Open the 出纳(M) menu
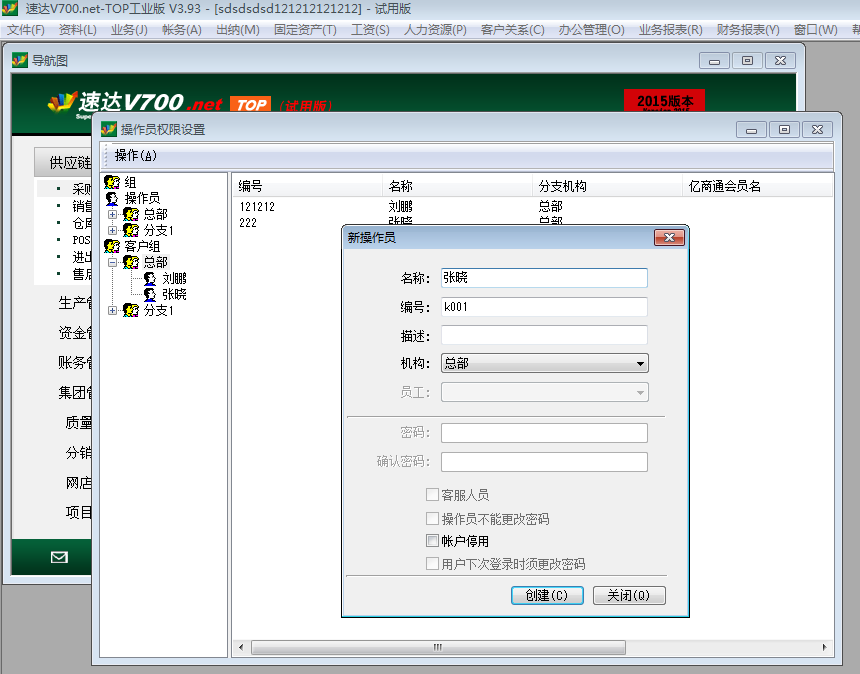 [237, 30]
